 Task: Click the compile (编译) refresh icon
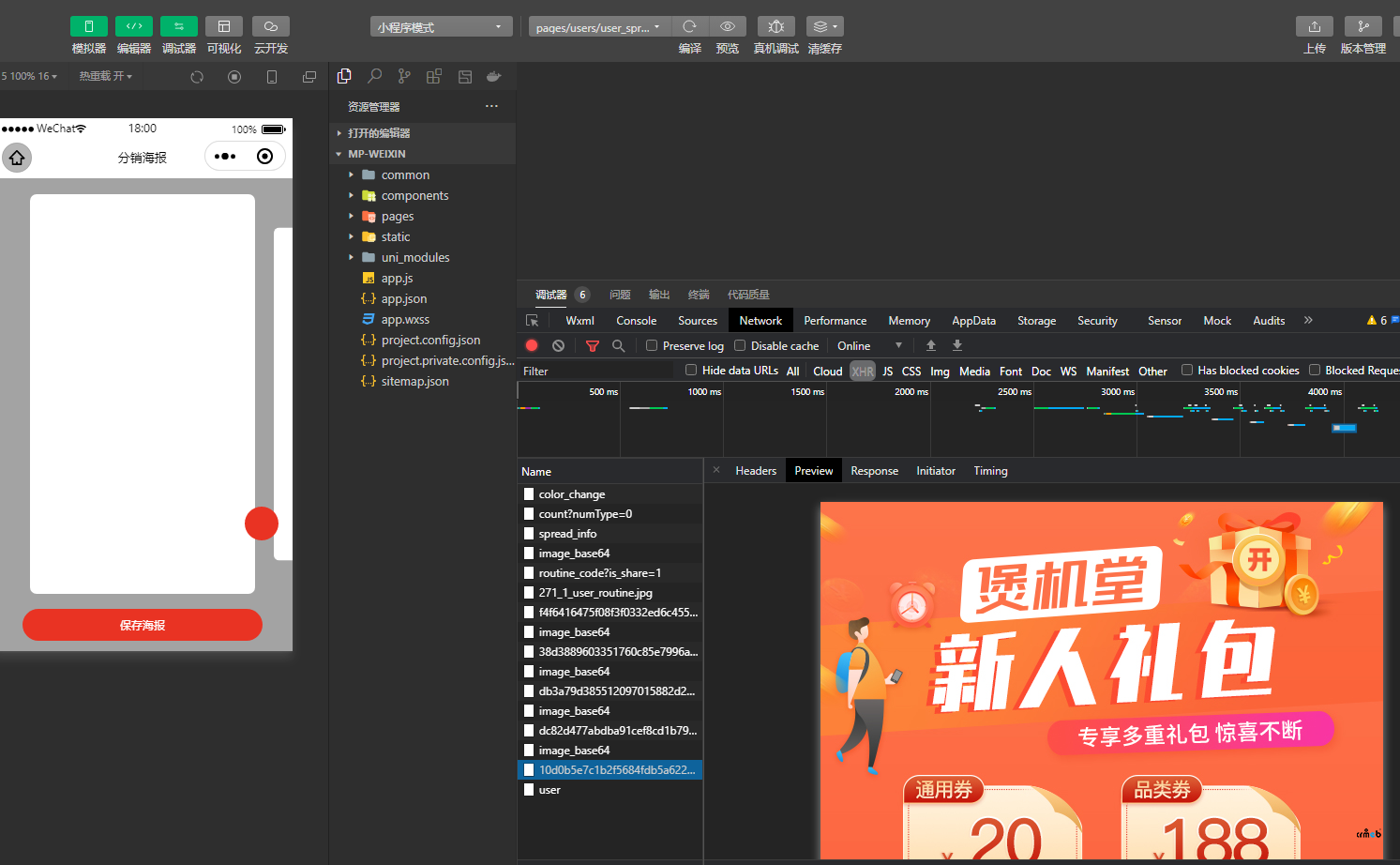[689, 26]
